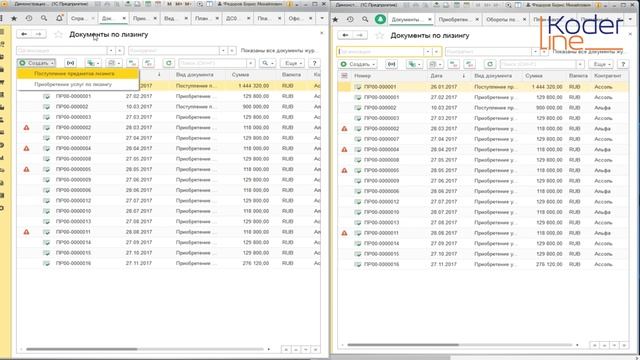The width and height of the screenshot is (640, 360).
Task: Close the 'План...' tab in left window
Action: coord(217,18)
